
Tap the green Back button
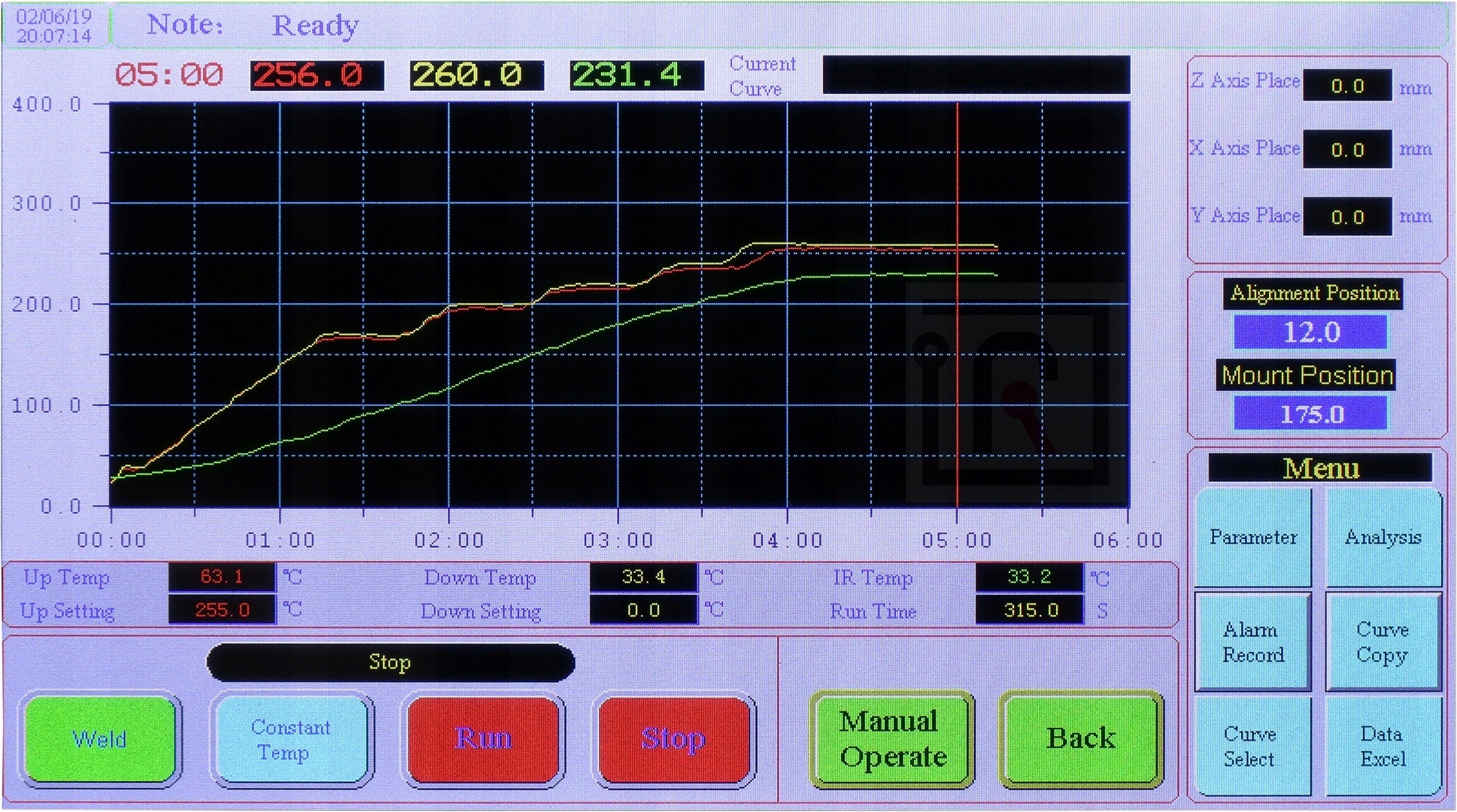coord(1081,740)
